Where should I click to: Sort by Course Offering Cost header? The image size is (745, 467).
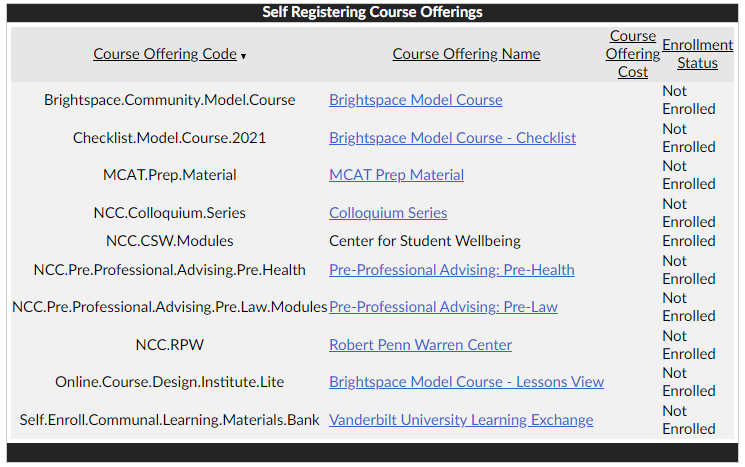pyautogui.click(x=632, y=54)
